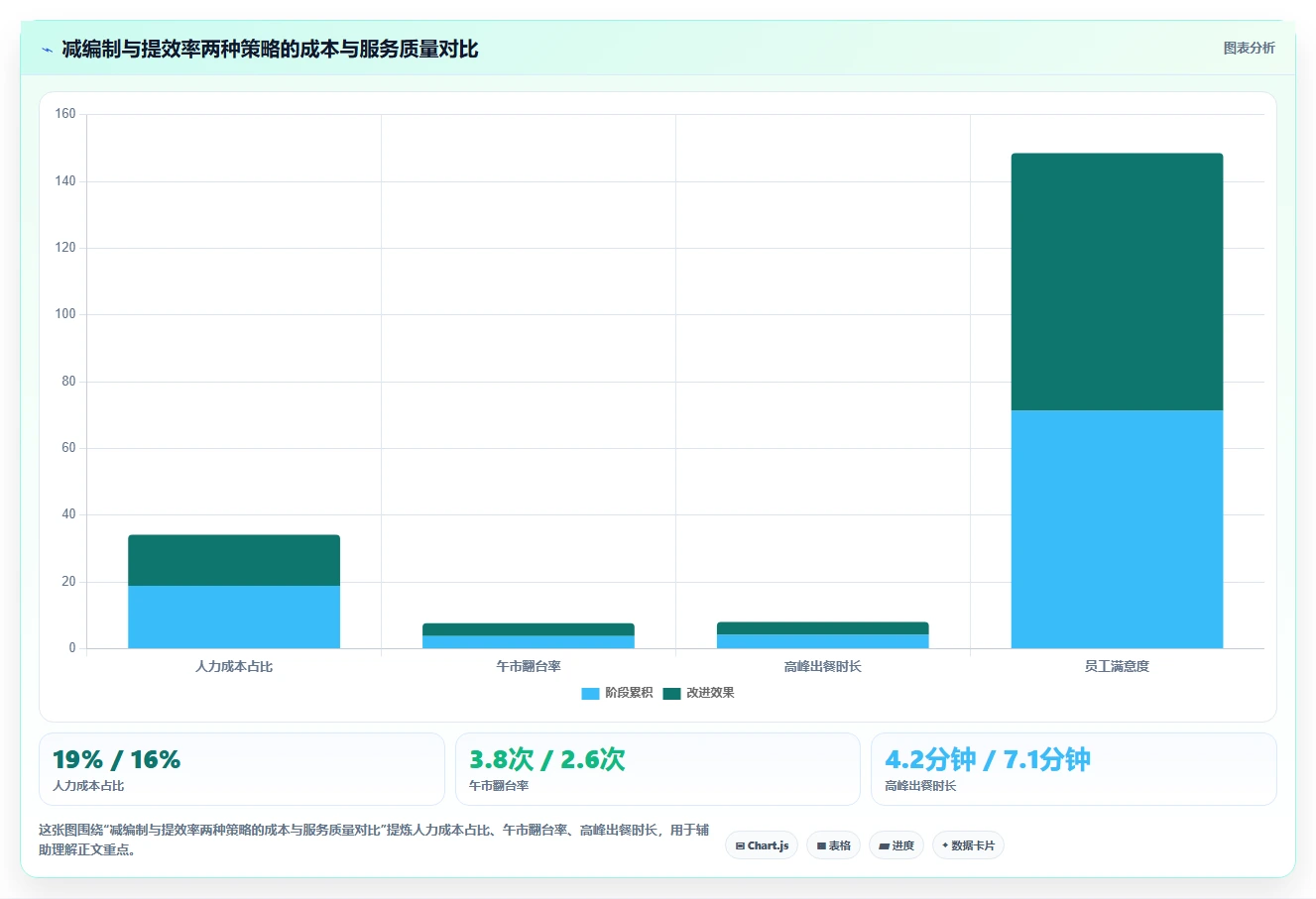Select the Chart.js tag chip
The image size is (1316, 899).
(762, 845)
